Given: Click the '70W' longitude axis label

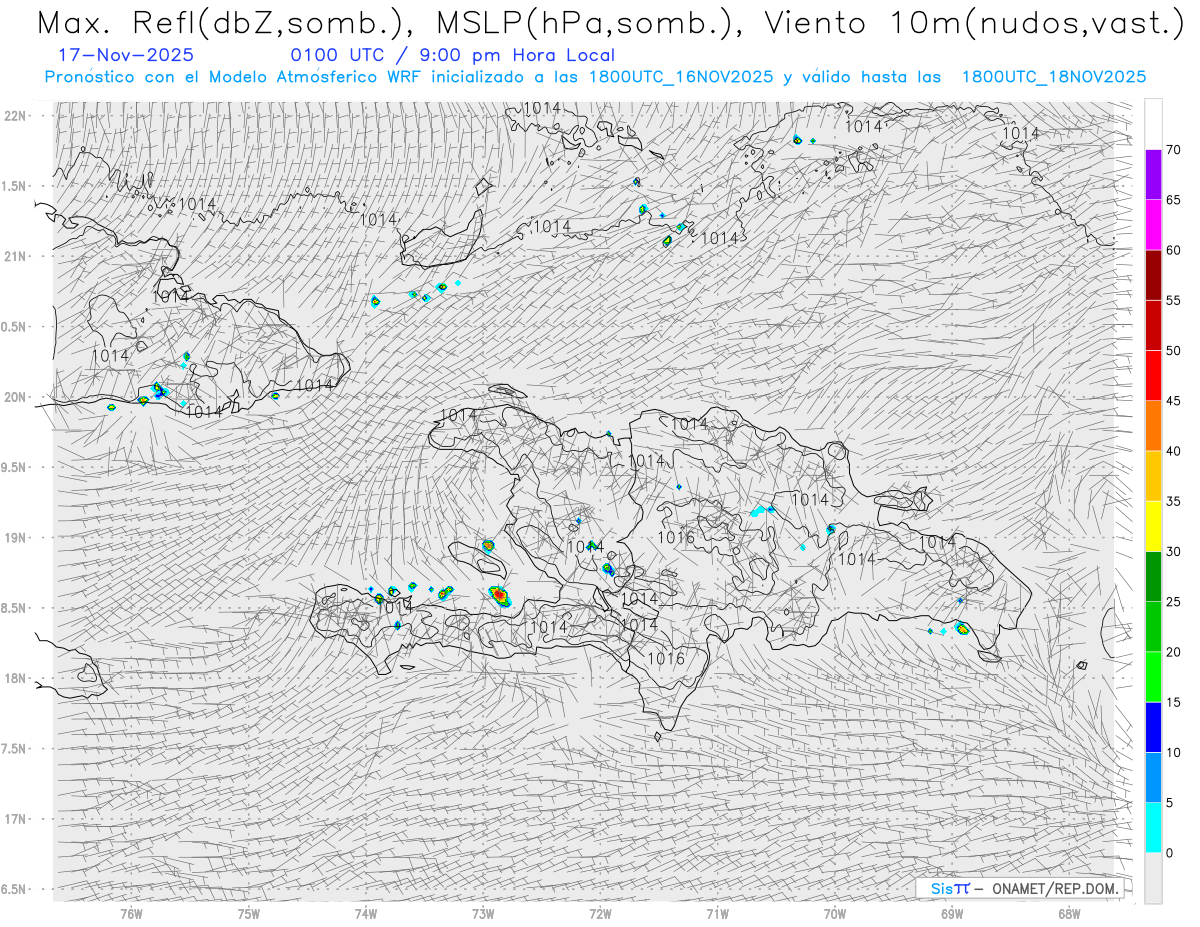Looking at the screenshot, I should pos(835,912).
